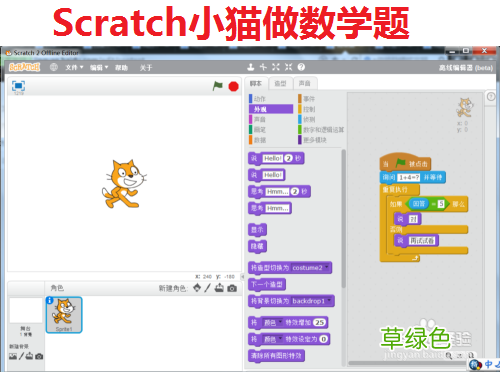Viewport: 500px width, 372px height.
Task: Select the delete cross tool in toolbar
Action: (x=263, y=67)
